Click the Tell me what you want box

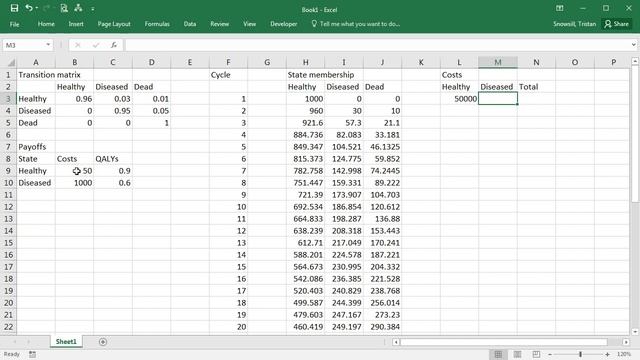356,24
